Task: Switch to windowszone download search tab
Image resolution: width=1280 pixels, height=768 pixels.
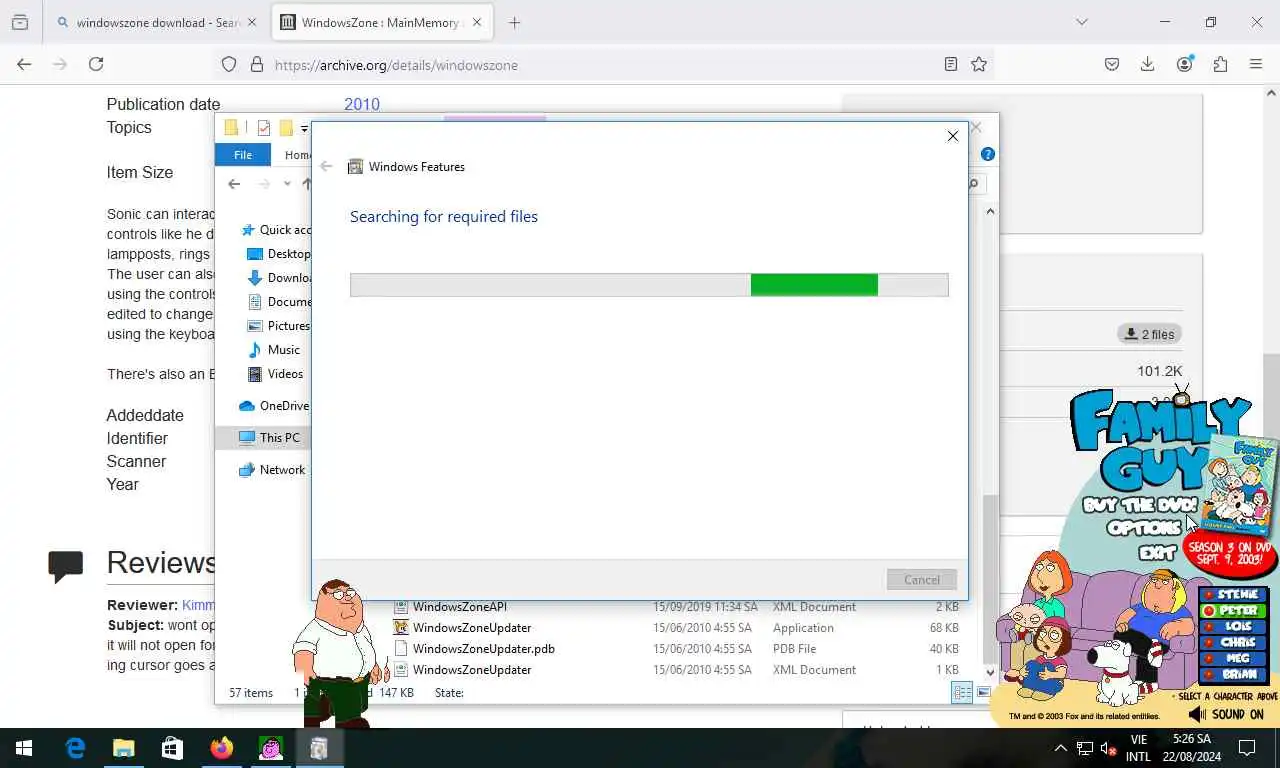Action: 157,22
